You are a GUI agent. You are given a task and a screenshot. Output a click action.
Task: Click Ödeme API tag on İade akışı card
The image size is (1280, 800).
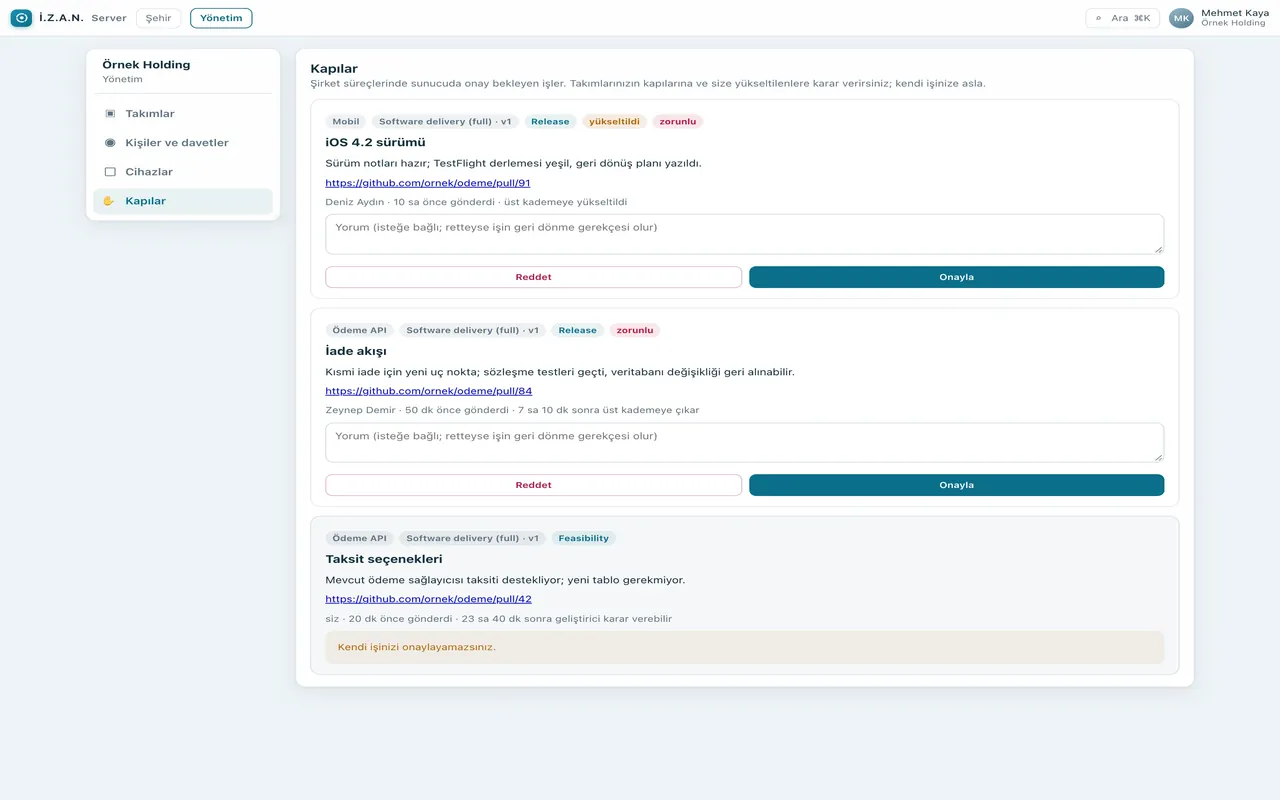tap(360, 330)
